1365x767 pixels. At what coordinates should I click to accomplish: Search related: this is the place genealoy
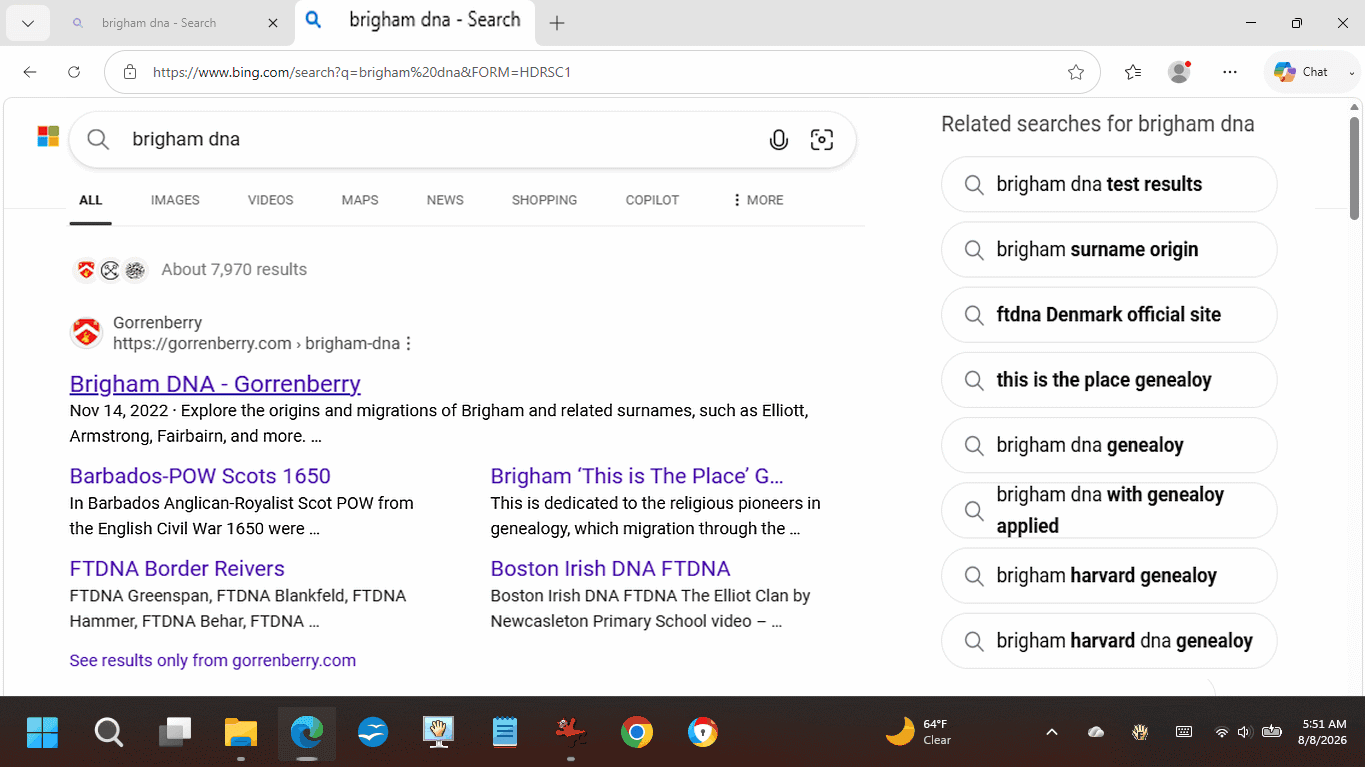pos(1109,380)
